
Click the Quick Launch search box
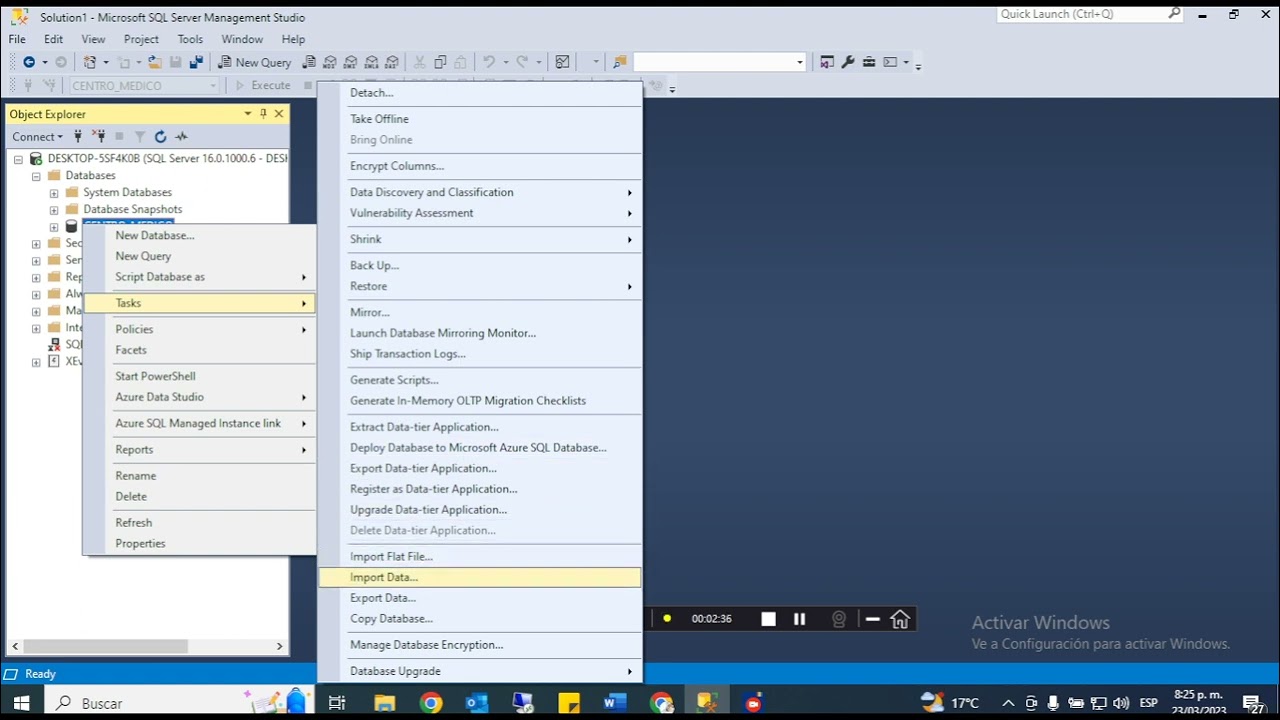(x=1090, y=14)
